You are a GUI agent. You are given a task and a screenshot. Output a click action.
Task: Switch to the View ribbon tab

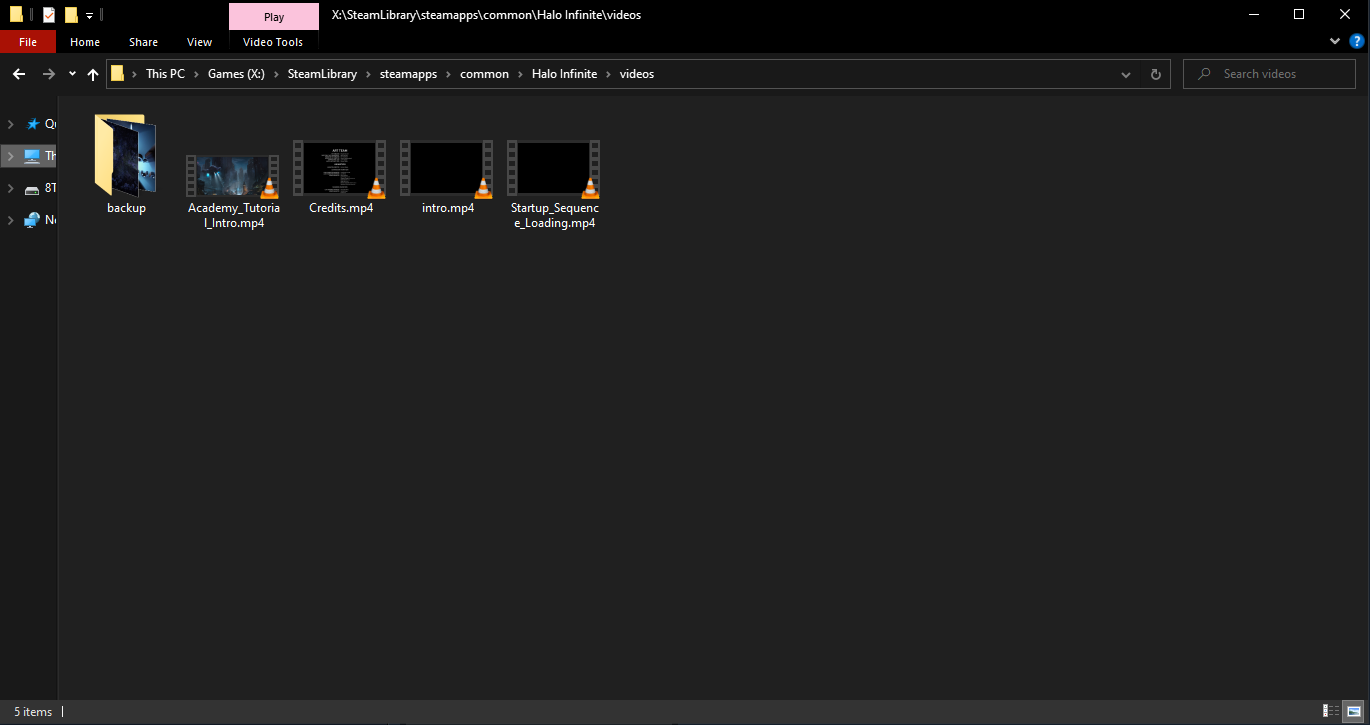(x=200, y=42)
